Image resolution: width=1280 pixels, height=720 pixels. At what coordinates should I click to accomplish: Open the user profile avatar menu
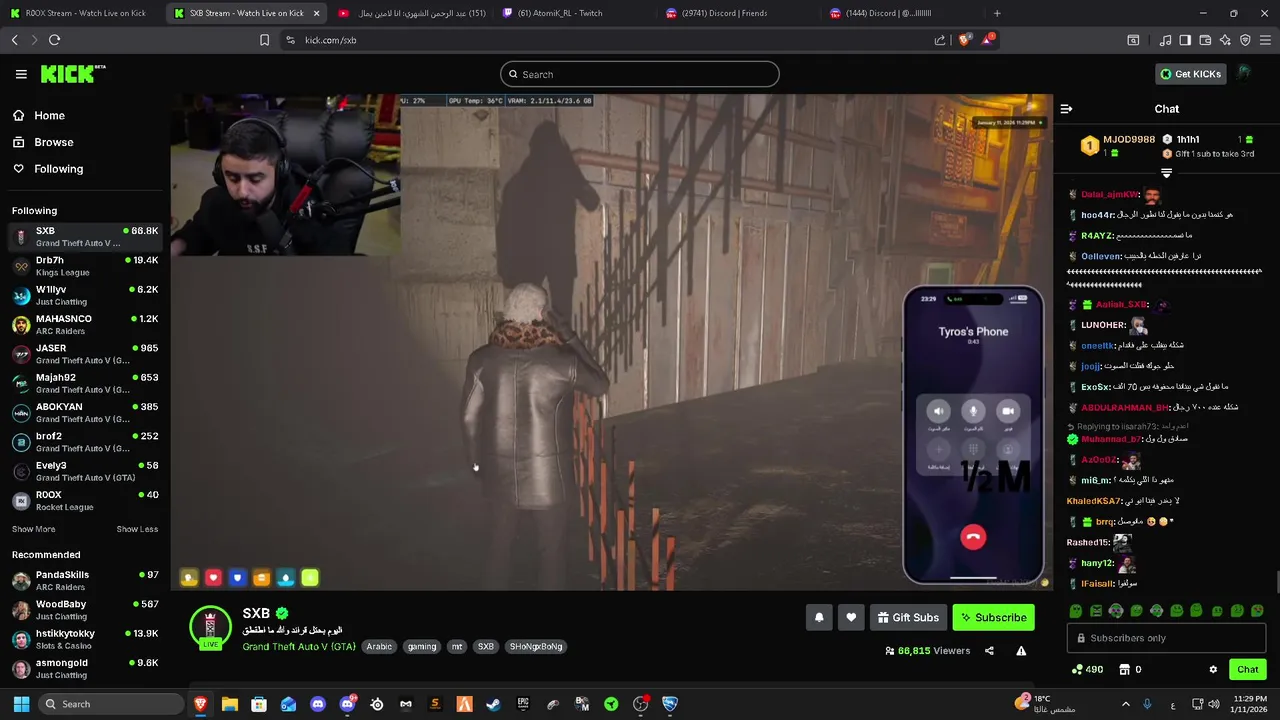pyautogui.click(x=1244, y=73)
